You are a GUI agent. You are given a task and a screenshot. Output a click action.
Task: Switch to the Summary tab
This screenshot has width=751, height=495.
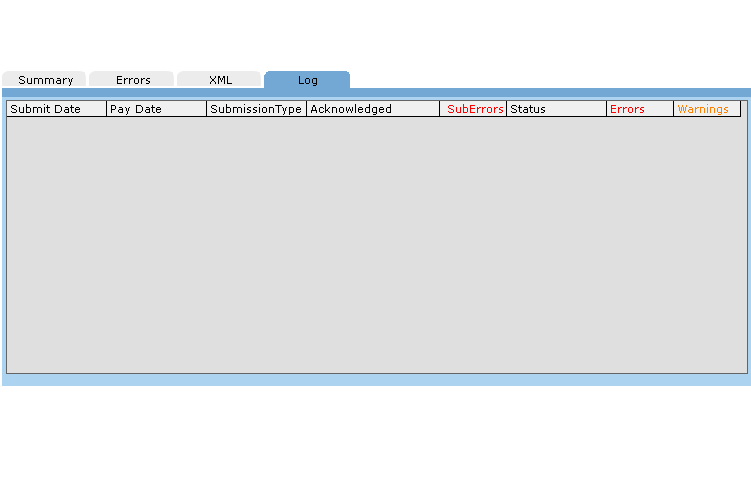tap(45, 80)
